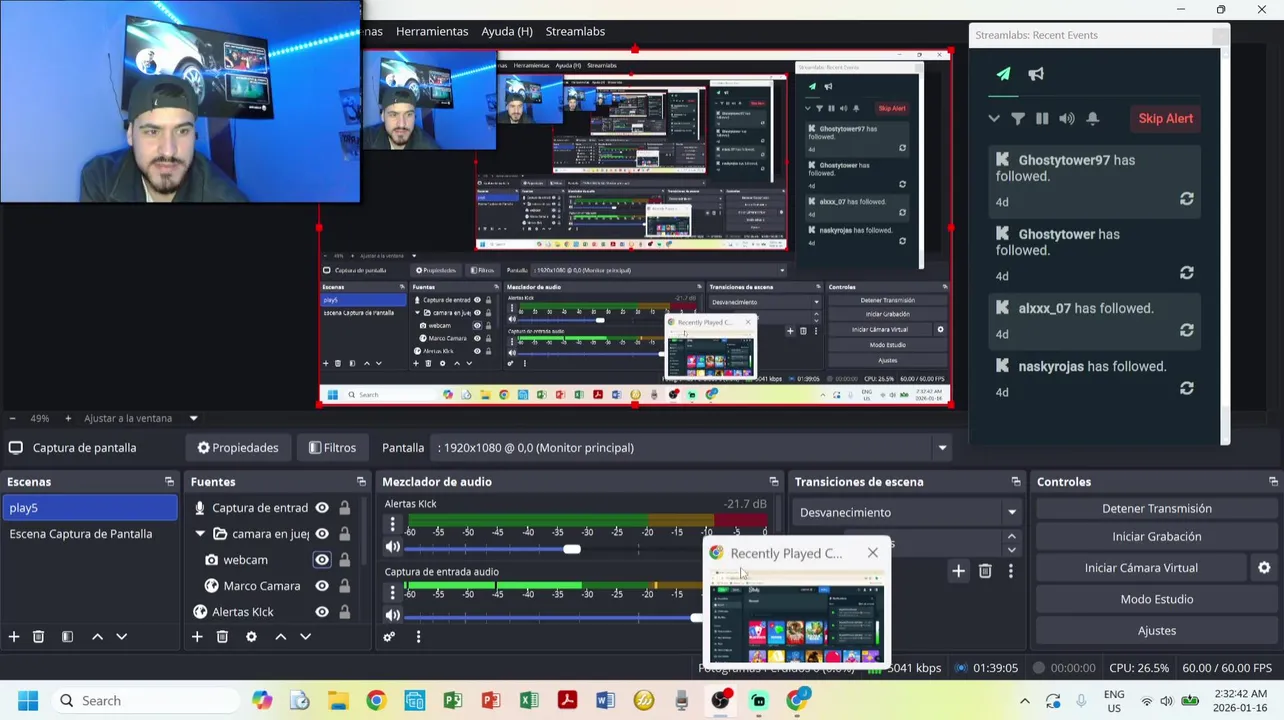Screen dimensions: 1284x720
Task: Lock the webcam source
Action: tap(344, 560)
